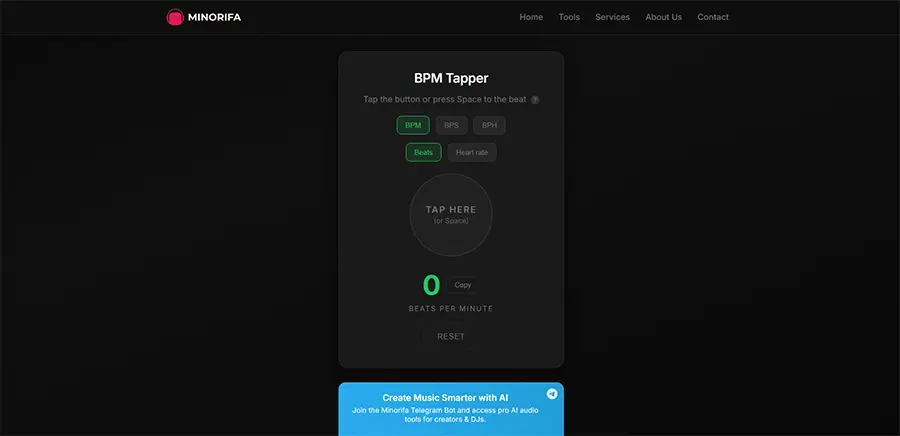Select the BPM unit toggle
The height and width of the screenshot is (436, 900).
click(x=413, y=125)
